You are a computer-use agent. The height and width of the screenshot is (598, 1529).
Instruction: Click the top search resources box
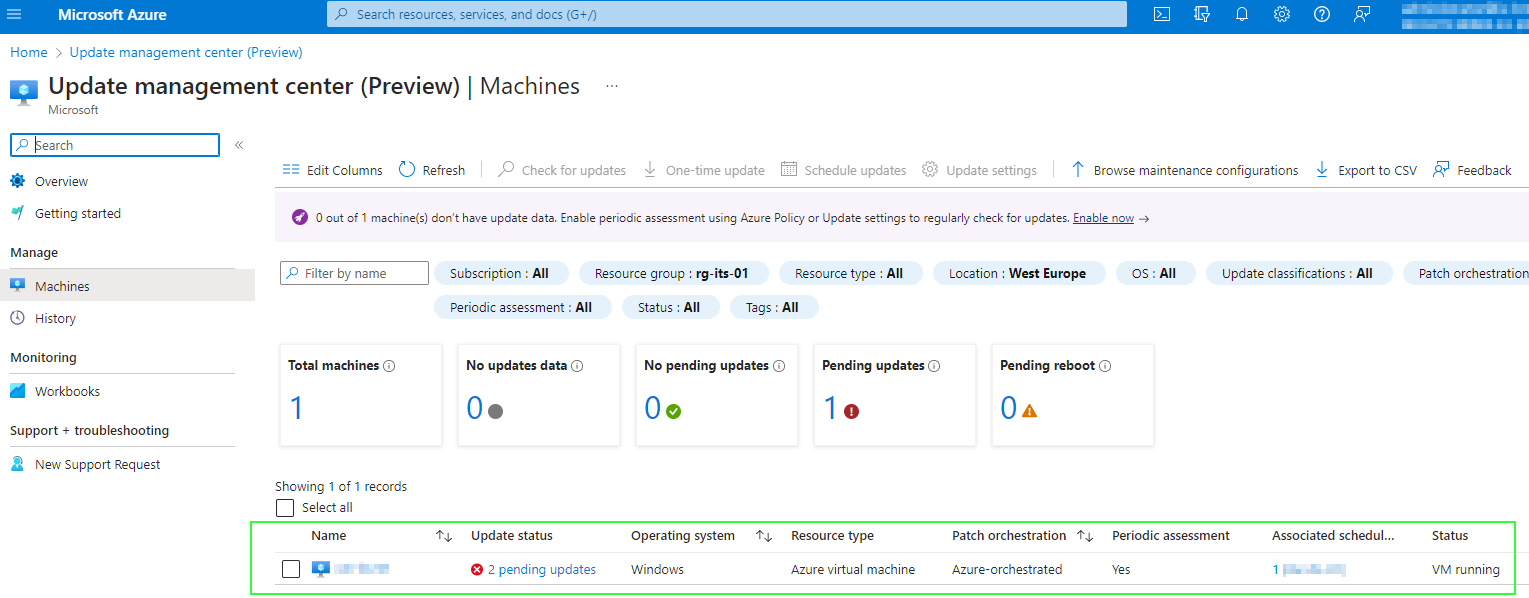tap(727, 14)
